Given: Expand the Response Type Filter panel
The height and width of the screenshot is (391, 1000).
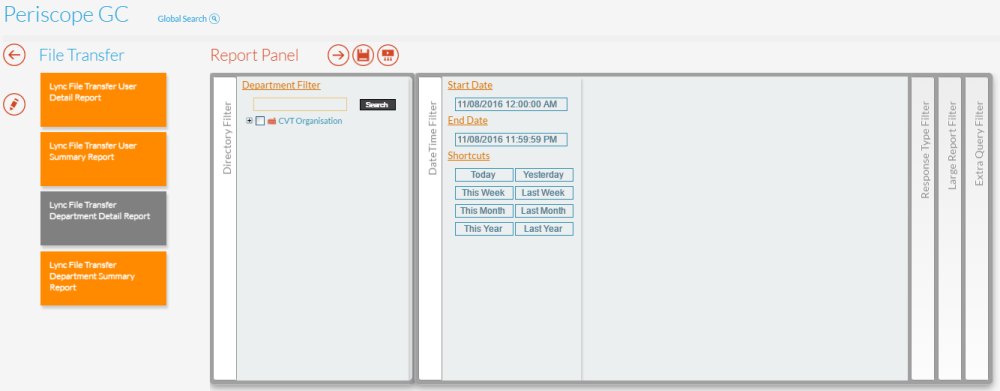Looking at the screenshot, I should (x=923, y=228).
